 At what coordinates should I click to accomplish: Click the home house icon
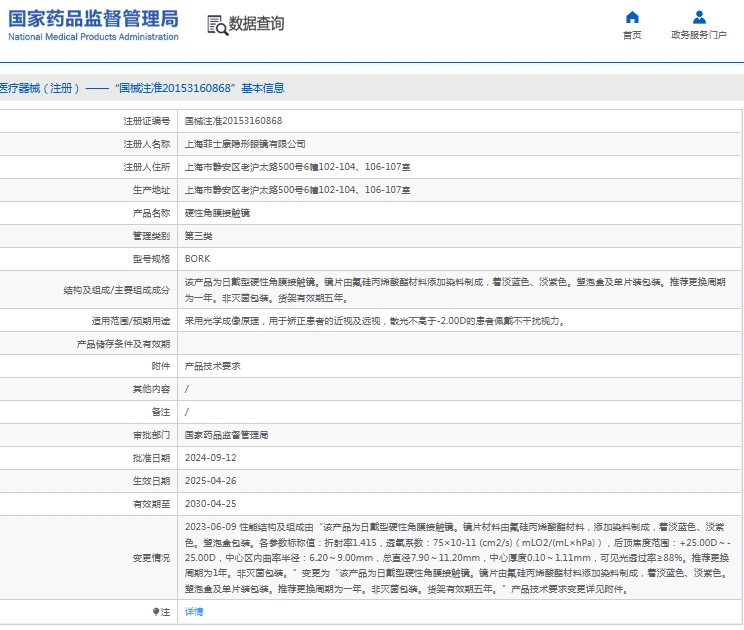coord(632,17)
